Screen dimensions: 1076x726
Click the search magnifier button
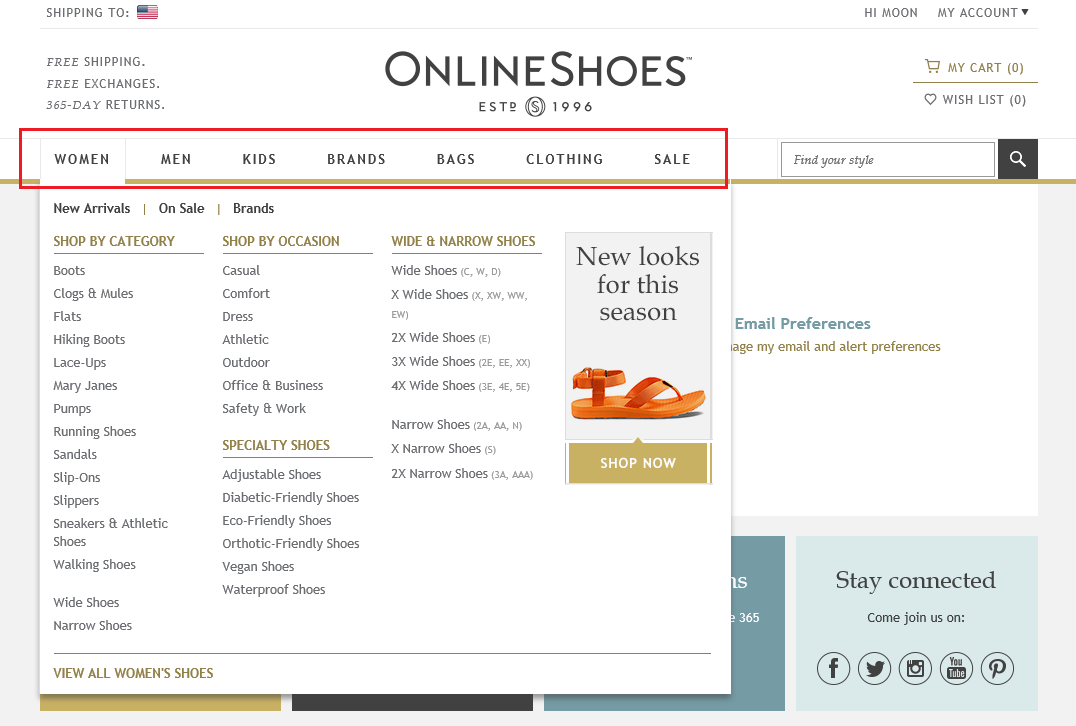coord(1018,159)
